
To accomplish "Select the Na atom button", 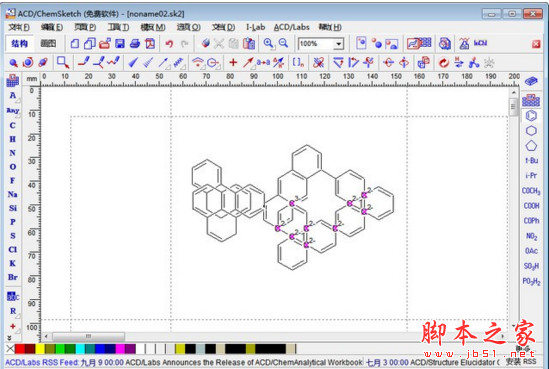I will [x=13, y=194].
